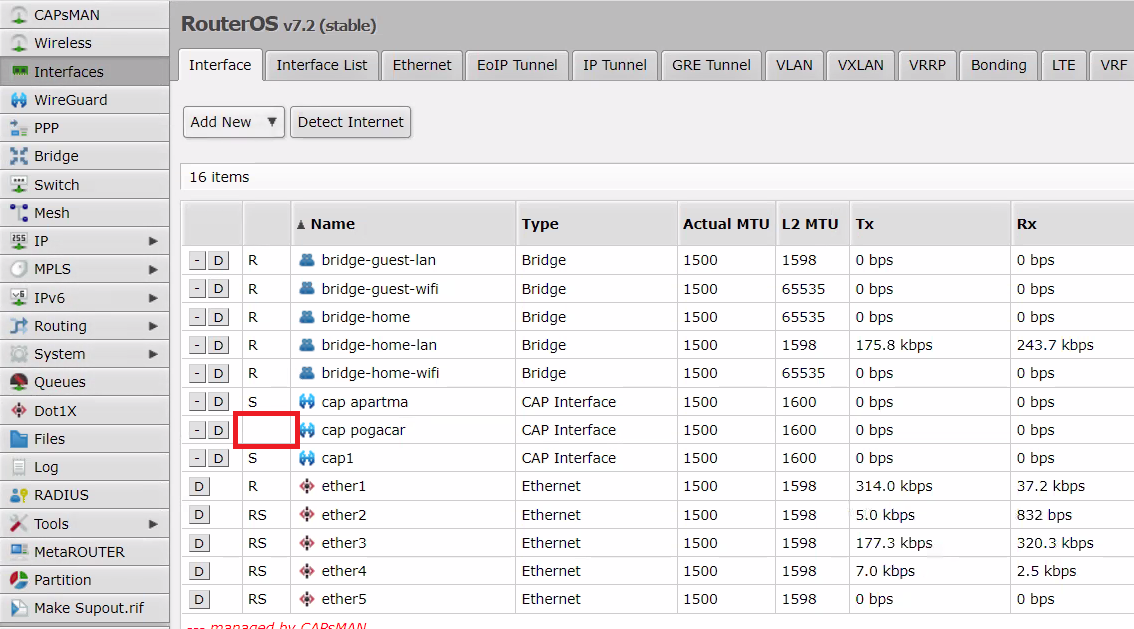Switch to the Interface List tab
Screen dimensions: 1134x629
pos(322,65)
